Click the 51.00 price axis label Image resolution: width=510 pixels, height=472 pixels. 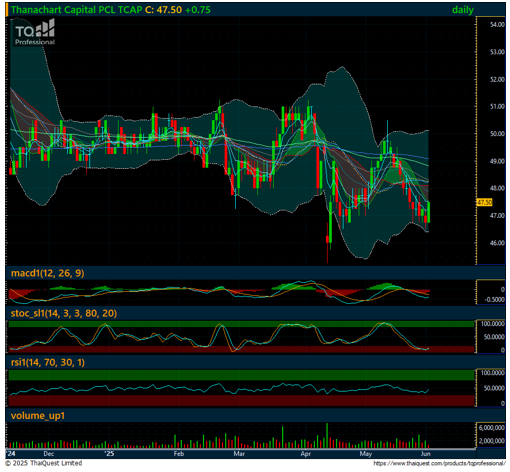tap(497, 107)
